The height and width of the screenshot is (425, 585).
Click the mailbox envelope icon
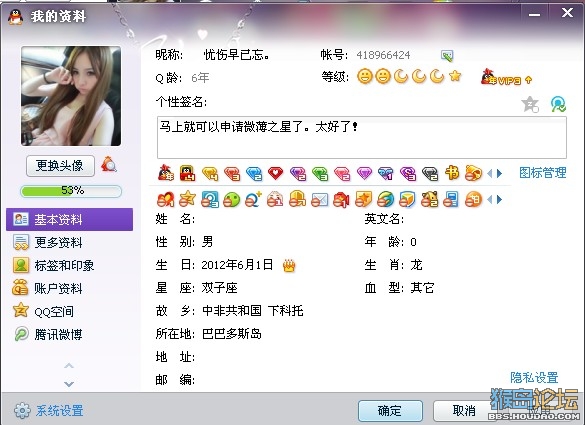pos(319,200)
